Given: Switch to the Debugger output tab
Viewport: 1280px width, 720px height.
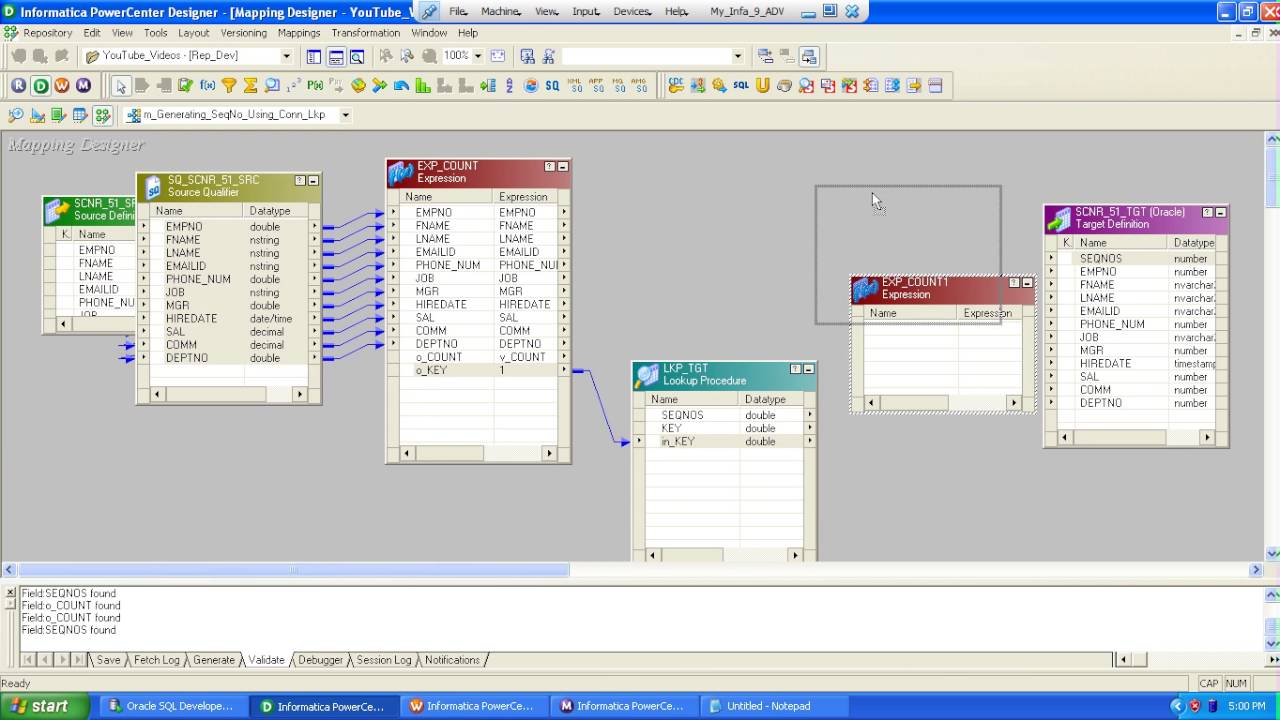Looking at the screenshot, I should coord(320,660).
